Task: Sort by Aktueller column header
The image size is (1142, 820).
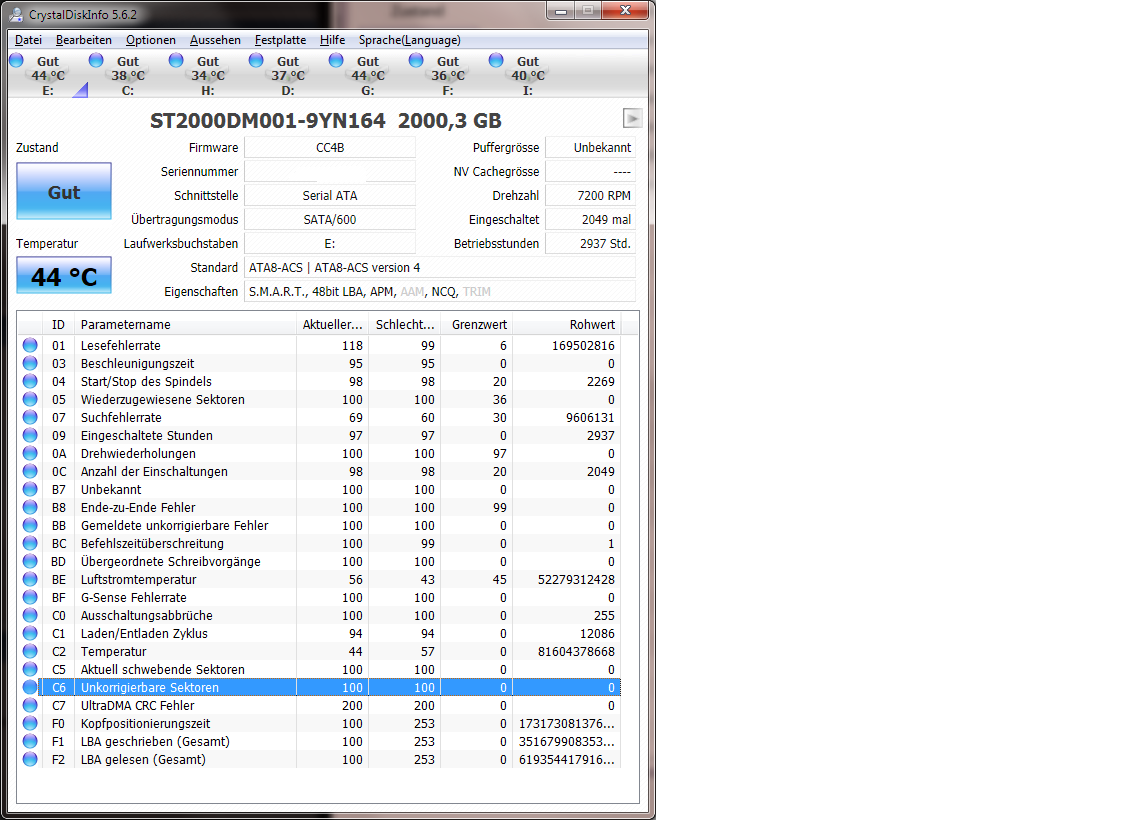Action: pyautogui.click(x=332, y=324)
